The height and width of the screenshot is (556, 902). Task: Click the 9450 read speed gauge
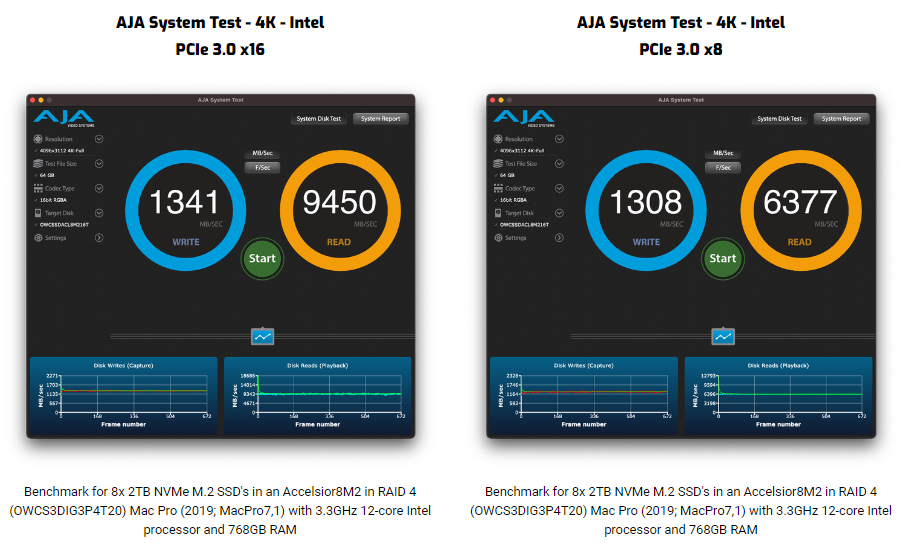coord(340,210)
